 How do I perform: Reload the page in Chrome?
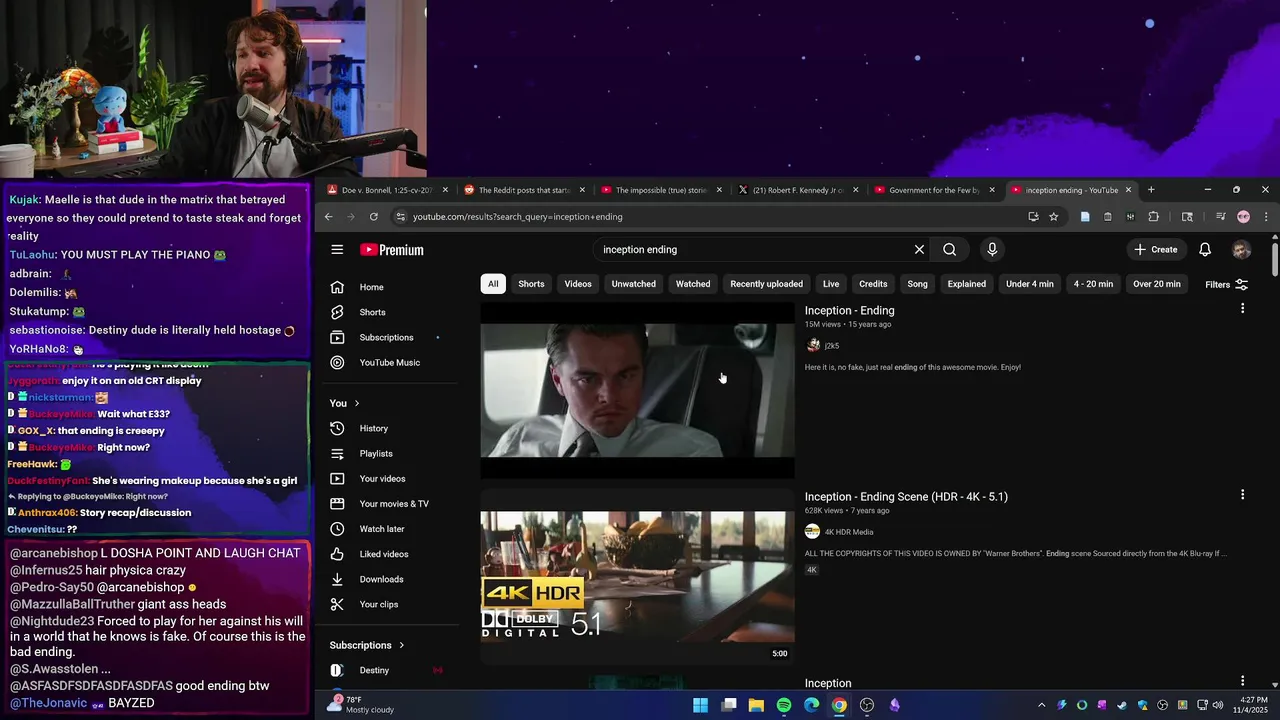coord(373,216)
